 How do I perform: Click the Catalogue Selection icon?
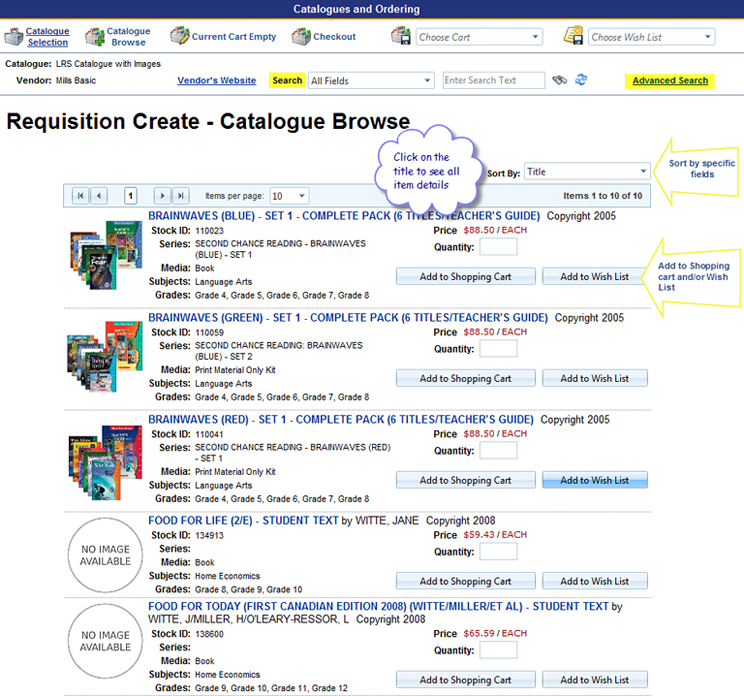tap(13, 37)
